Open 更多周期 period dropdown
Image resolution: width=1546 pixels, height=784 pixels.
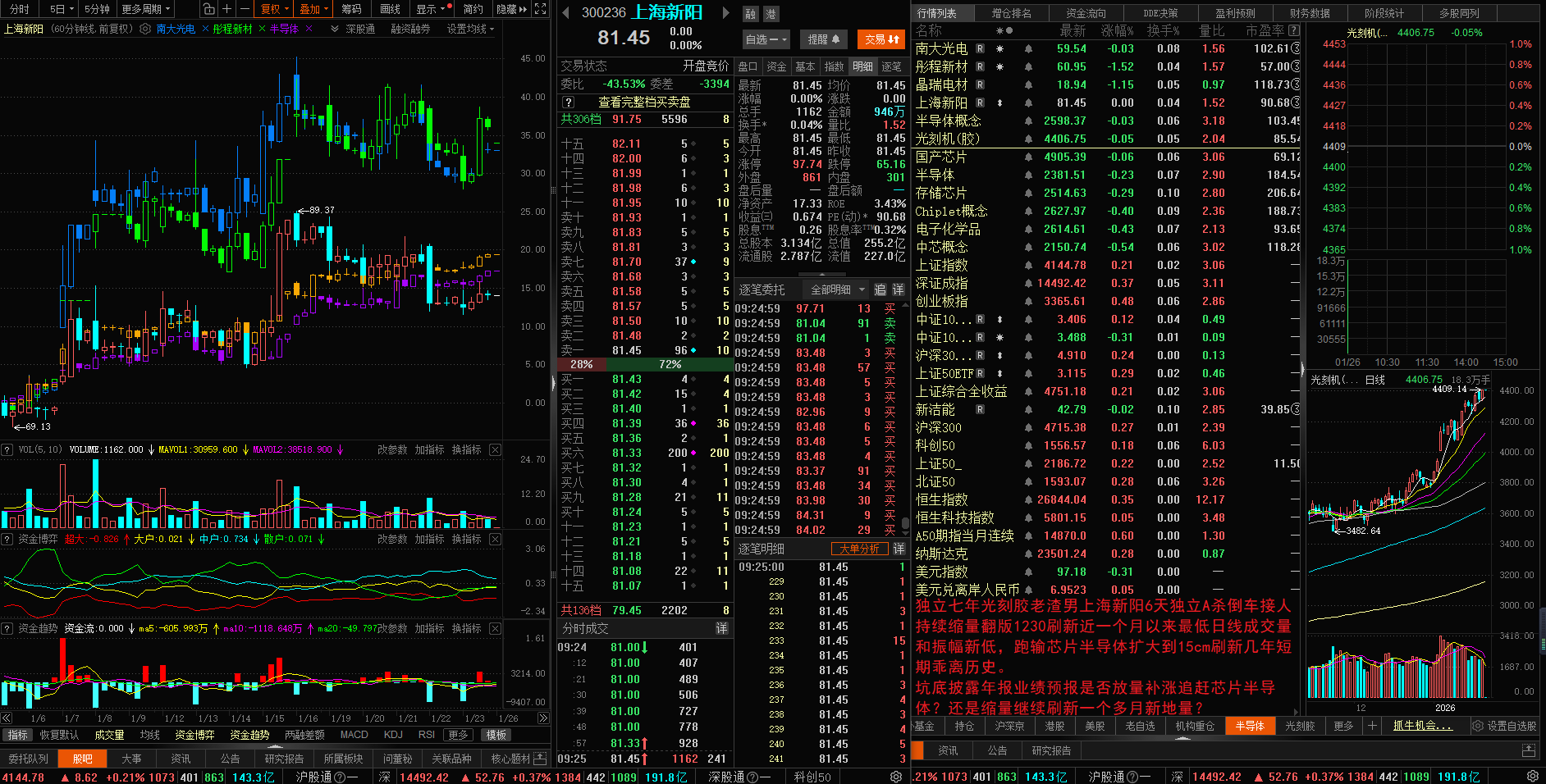[145, 9]
